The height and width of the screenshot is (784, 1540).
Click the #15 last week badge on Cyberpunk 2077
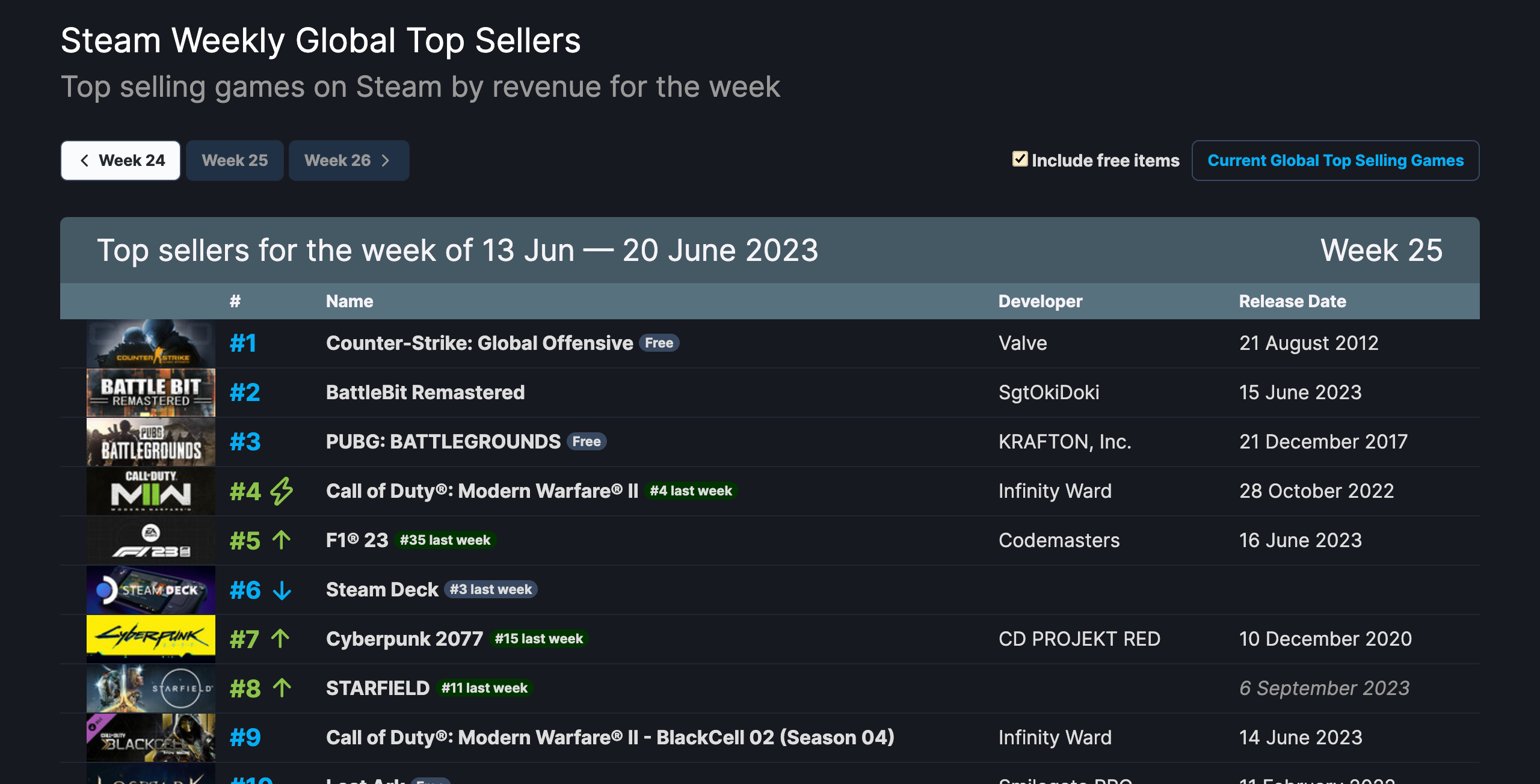(x=543, y=639)
